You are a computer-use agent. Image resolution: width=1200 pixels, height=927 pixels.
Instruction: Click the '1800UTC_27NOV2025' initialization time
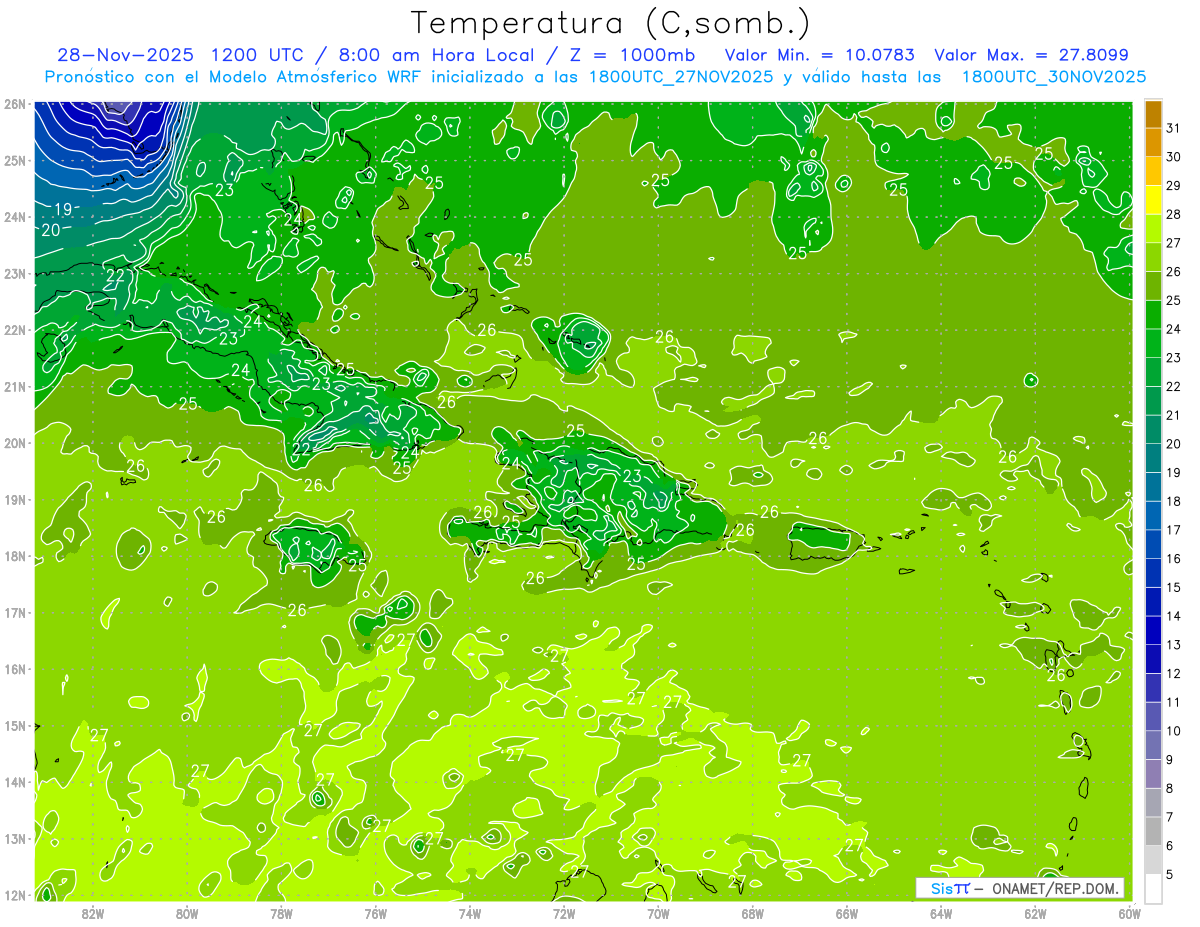677,77
